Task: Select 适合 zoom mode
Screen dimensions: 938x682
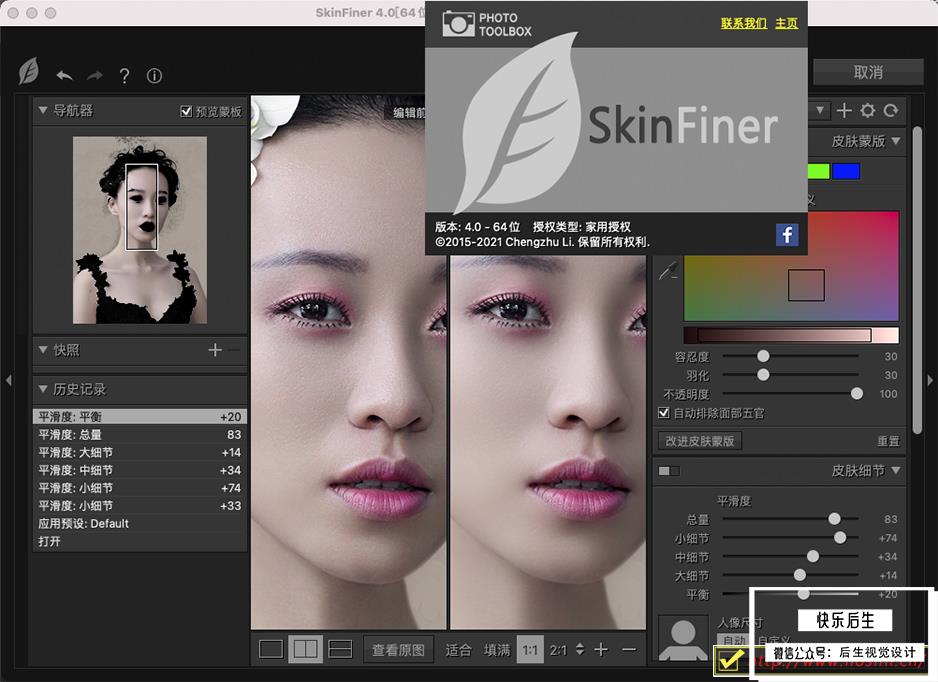Action: pyautogui.click(x=458, y=650)
